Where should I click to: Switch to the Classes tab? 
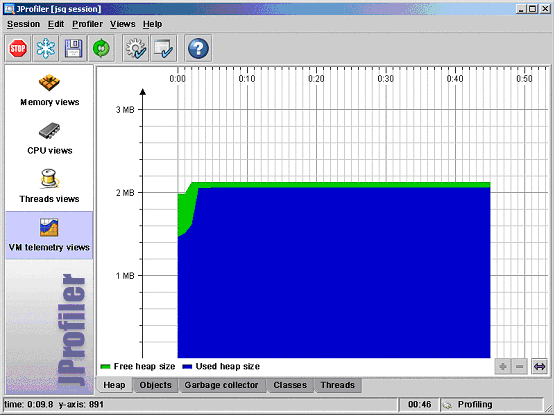tap(290, 385)
